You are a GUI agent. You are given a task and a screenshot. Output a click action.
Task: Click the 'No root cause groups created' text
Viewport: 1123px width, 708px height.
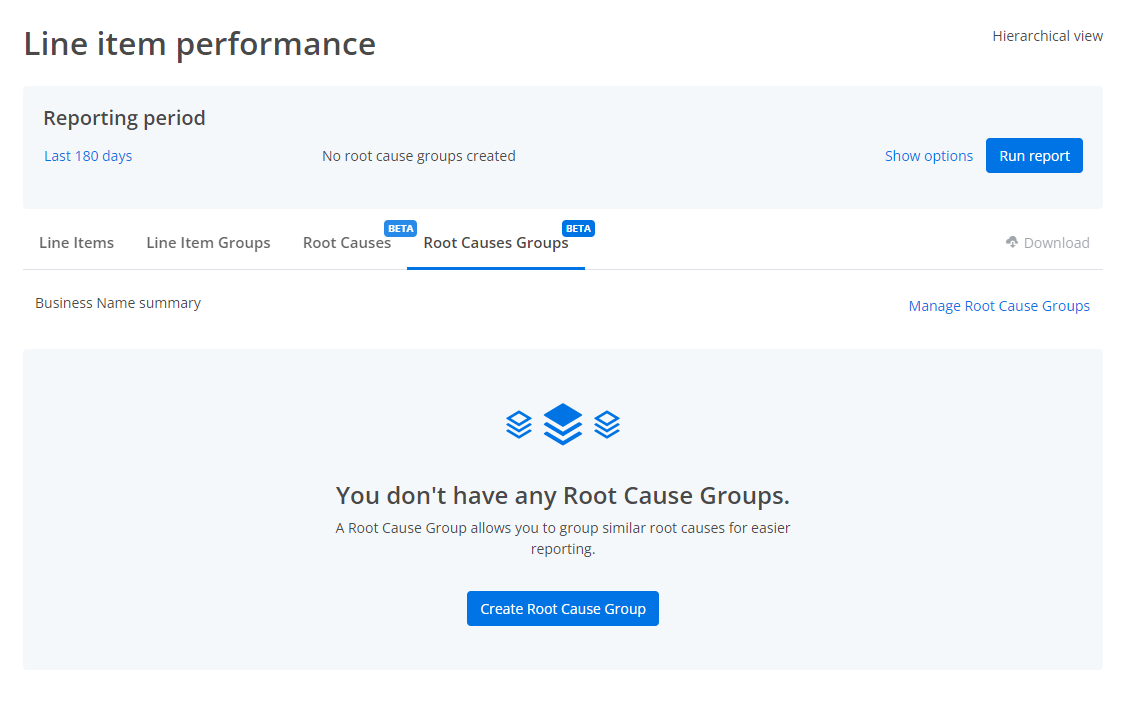[419, 156]
